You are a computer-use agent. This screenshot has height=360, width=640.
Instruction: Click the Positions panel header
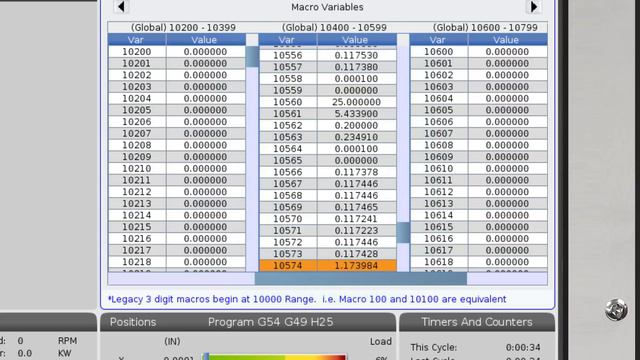133,322
